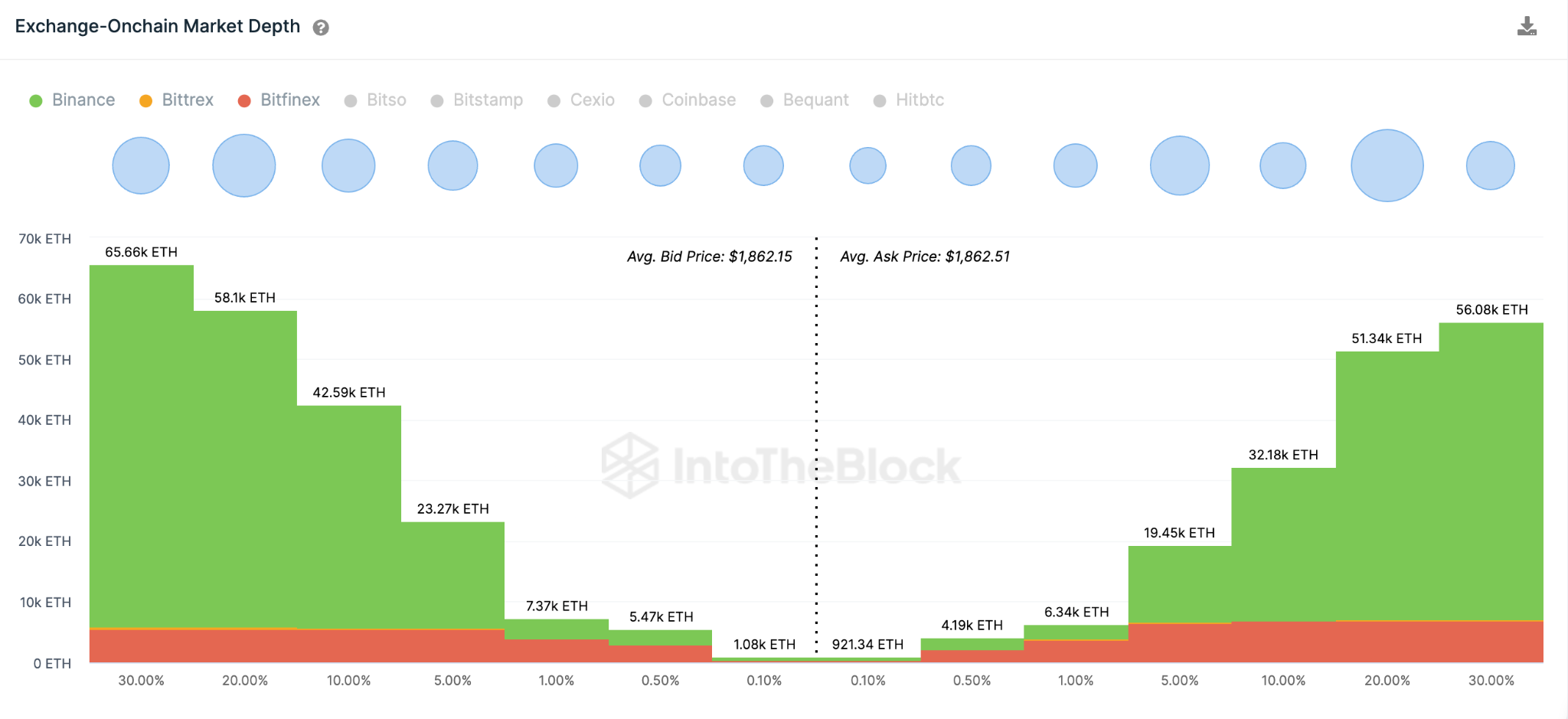Click the leftmost blue bubble indicator
Image resolution: width=1568 pixels, height=719 pixels.
(141, 165)
